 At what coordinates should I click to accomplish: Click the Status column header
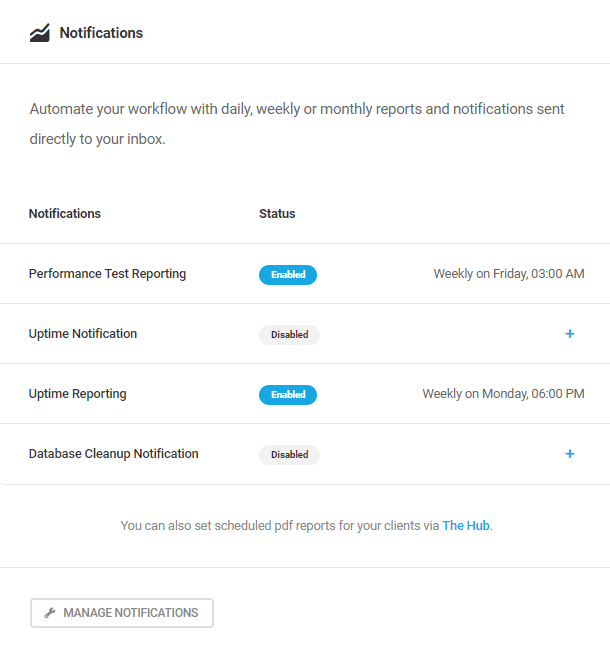277,214
